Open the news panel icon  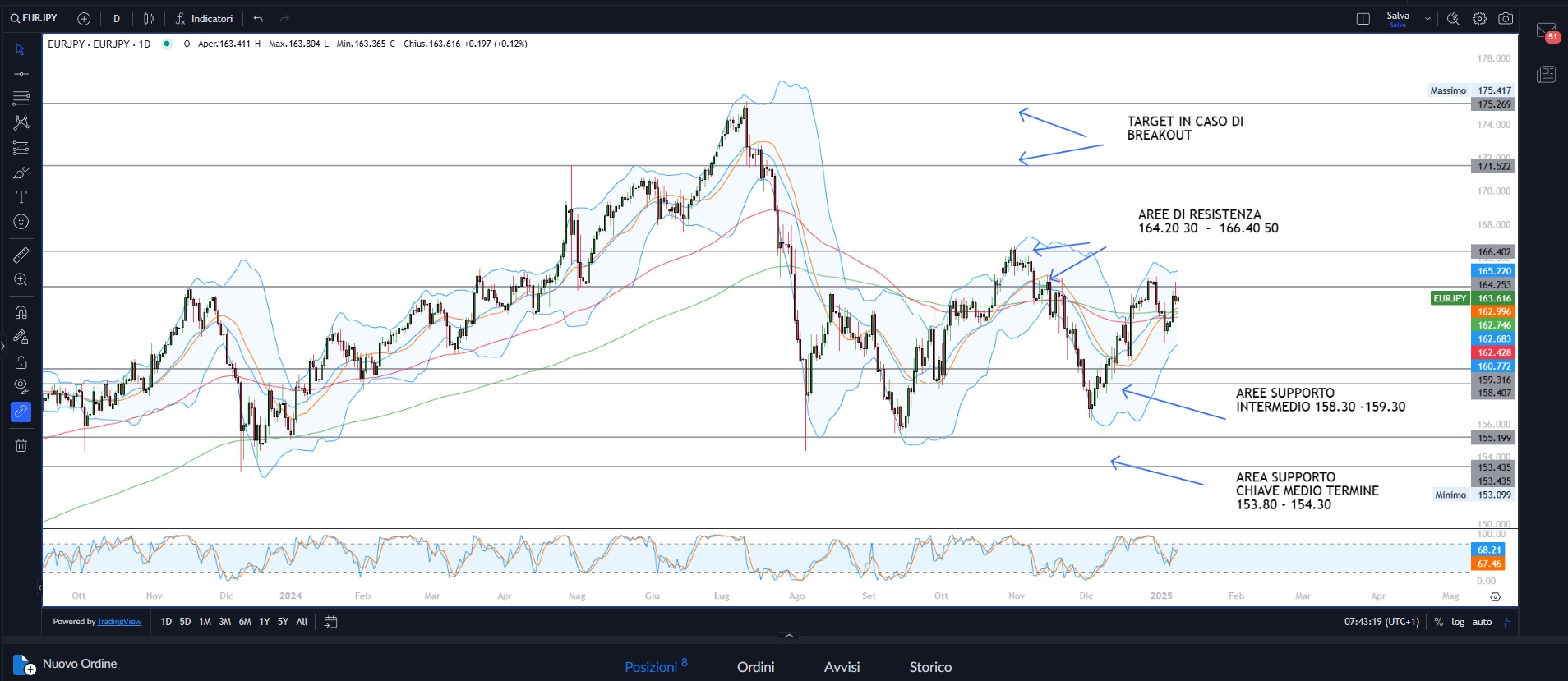1546,75
